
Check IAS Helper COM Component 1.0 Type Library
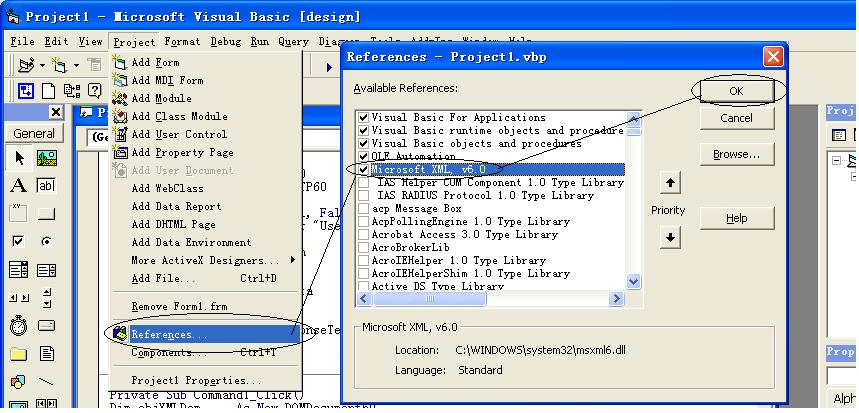[x=363, y=182]
